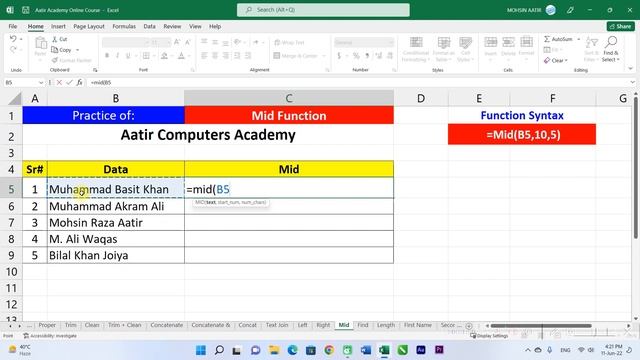Add a new sheet with the plus icon

click(469, 326)
